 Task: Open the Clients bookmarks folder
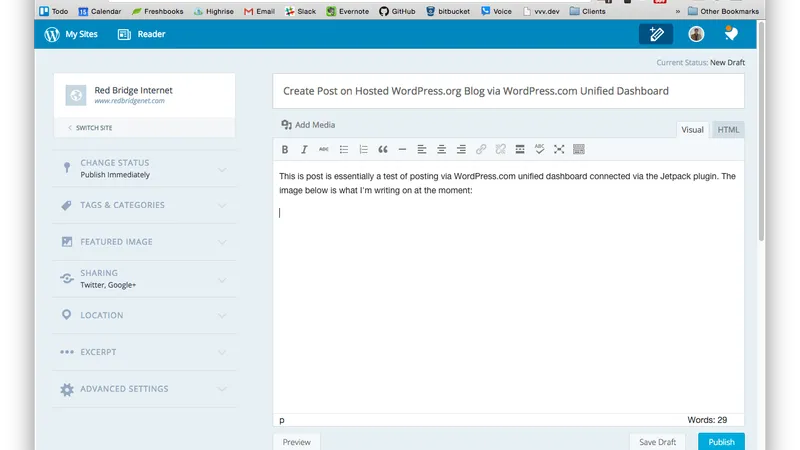click(x=587, y=11)
